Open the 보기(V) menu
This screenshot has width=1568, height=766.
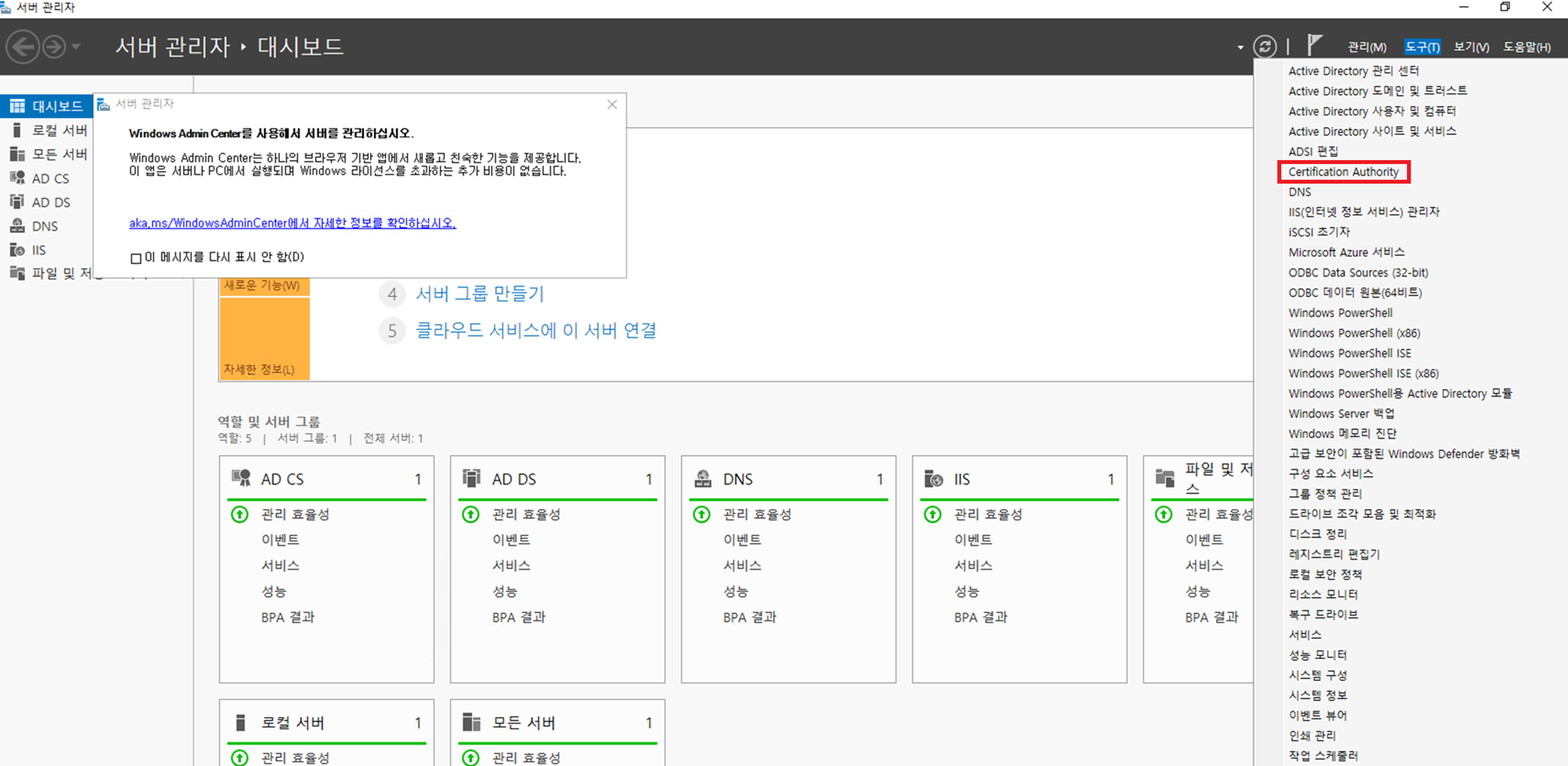tap(1472, 47)
